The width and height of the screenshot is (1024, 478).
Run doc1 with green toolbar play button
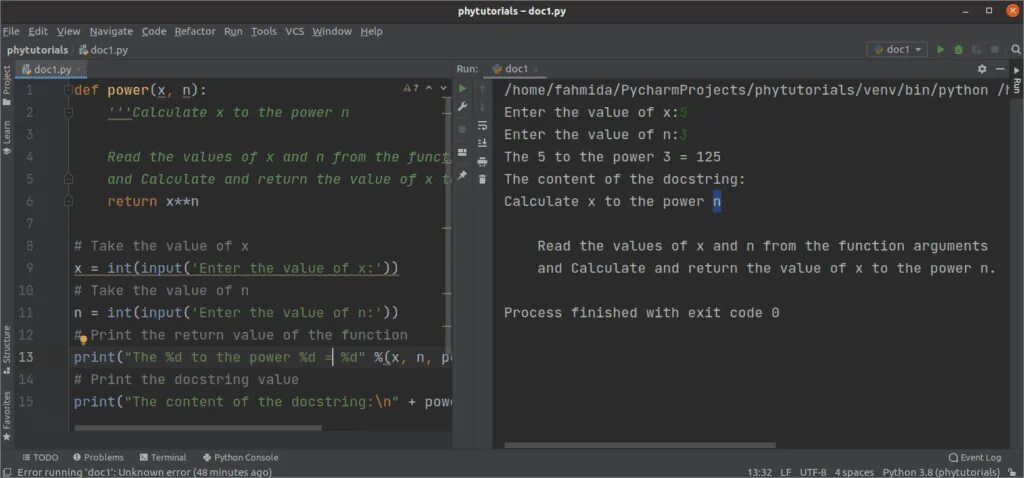click(x=940, y=50)
